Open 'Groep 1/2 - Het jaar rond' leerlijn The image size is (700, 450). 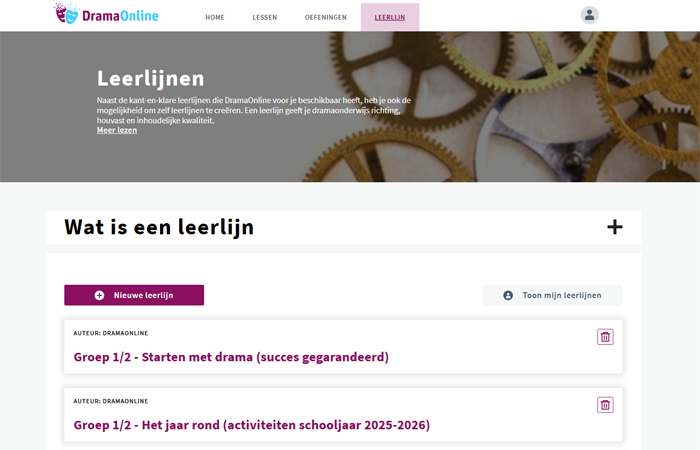point(252,425)
